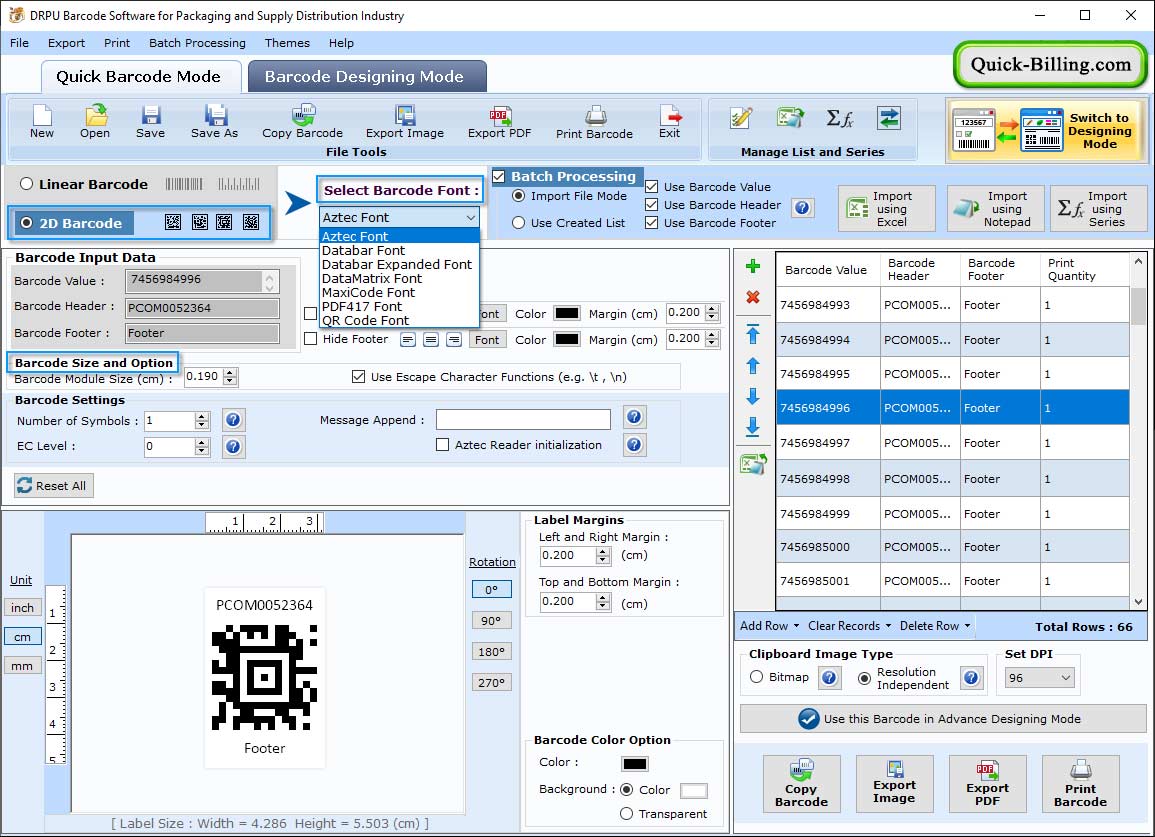Enable Hide Footer checkbox
This screenshot has width=1155, height=837.
point(311,339)
